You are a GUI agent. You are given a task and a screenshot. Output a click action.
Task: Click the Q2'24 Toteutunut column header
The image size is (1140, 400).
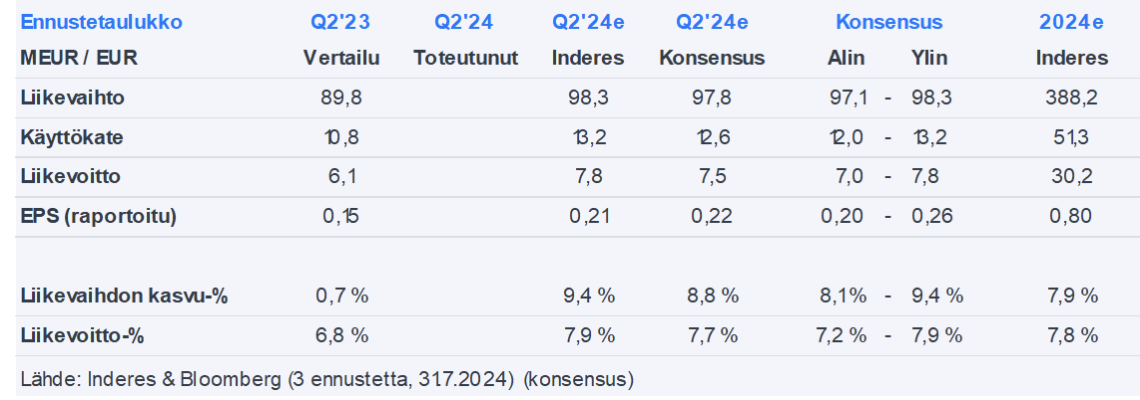coord(465,22)
